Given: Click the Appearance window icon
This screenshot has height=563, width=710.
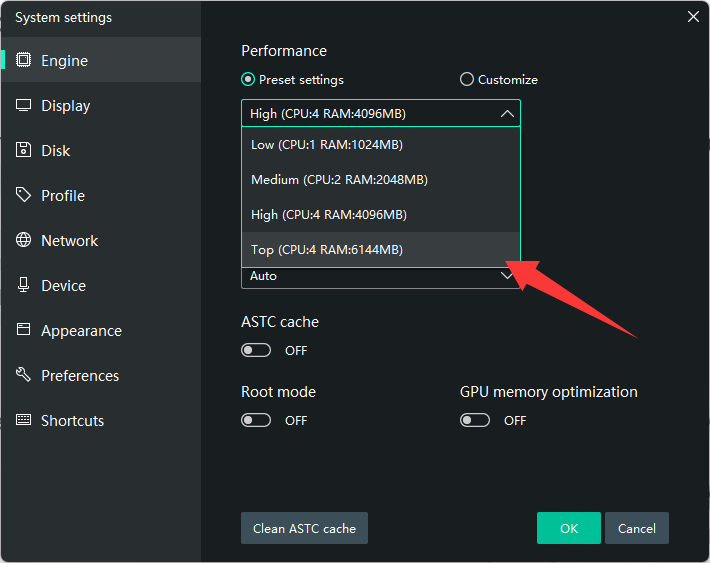Looking at the screenshot, I should [24, 331].
